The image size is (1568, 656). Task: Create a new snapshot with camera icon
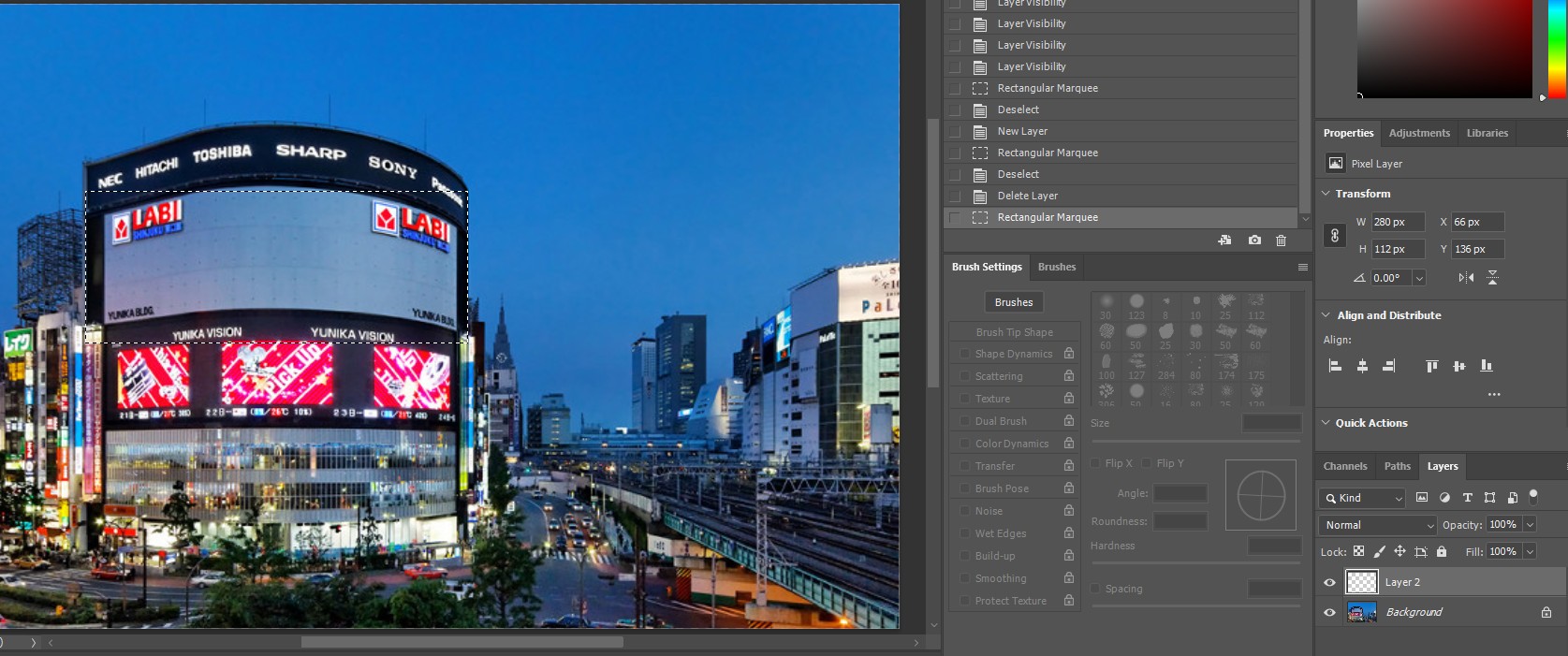tap(1254, 241)
